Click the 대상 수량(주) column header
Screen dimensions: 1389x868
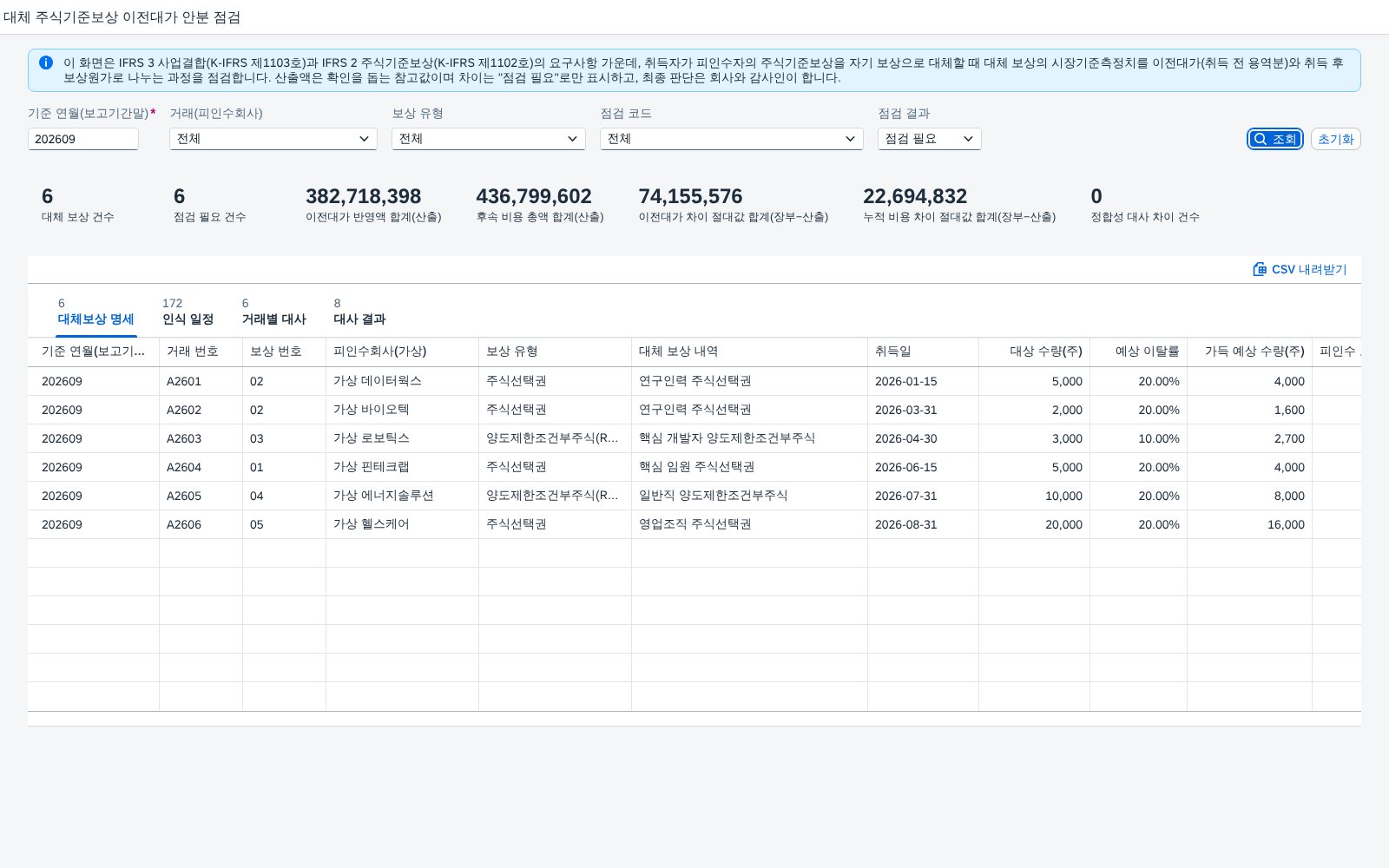pyautogui.click(x=1034, y=352)
